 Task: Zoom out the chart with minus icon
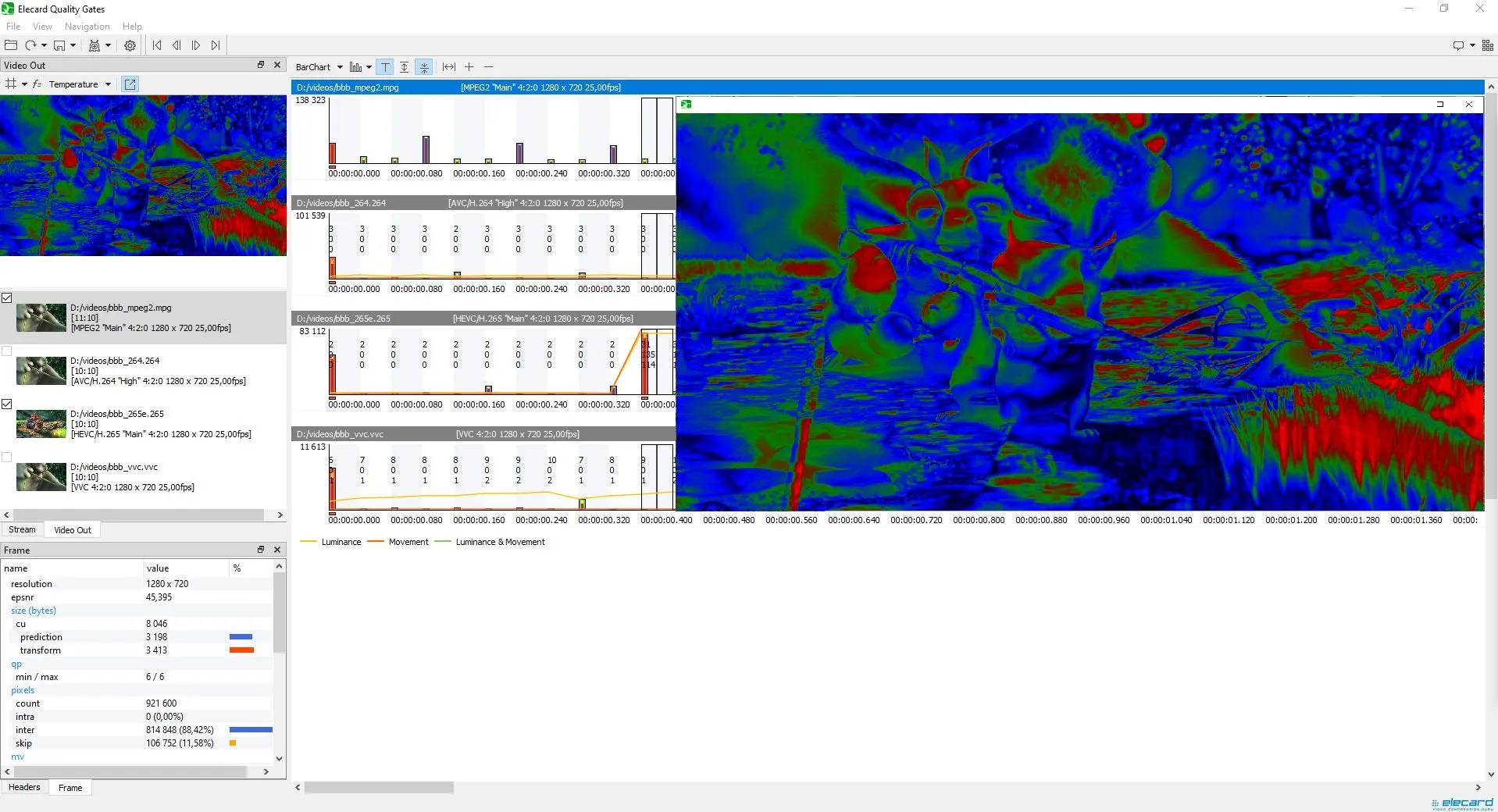click(x=488, y=67)
